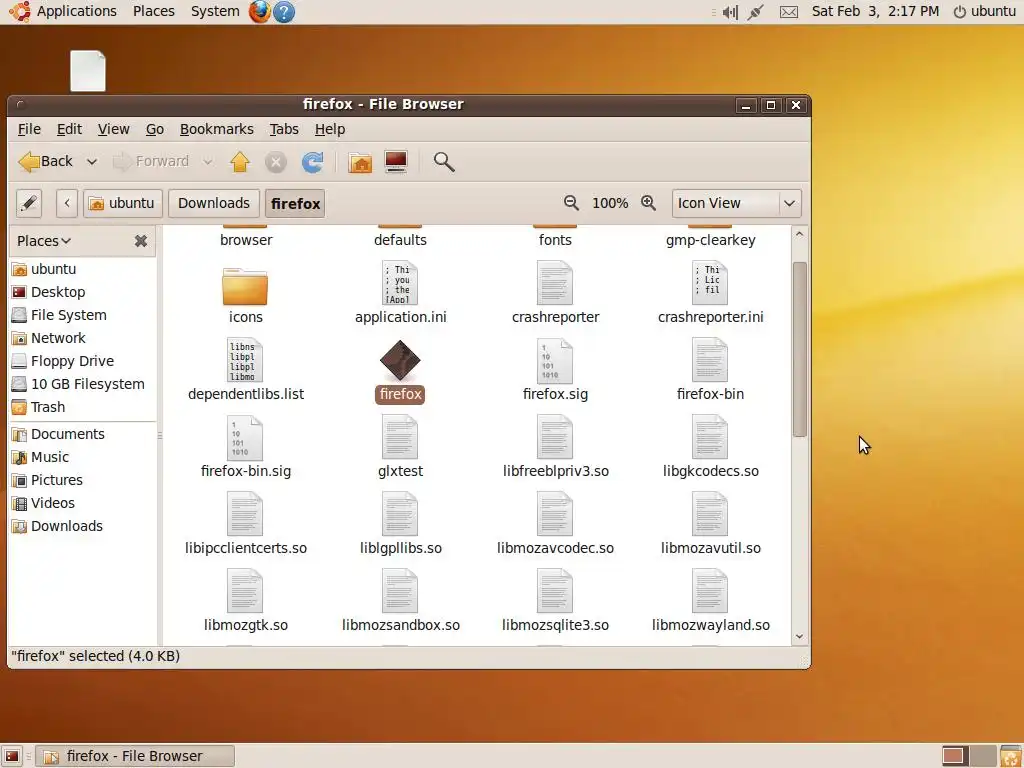The height and width of the screenshot is (768, 1024).
Task: Open the File menu
Action: point(29,129)
